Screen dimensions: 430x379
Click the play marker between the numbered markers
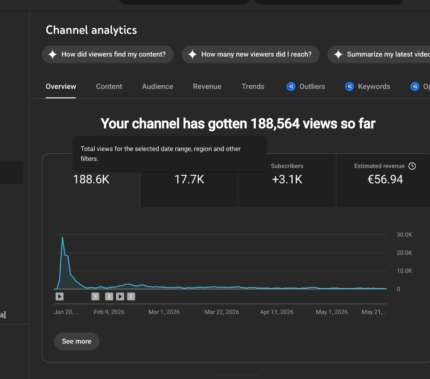pyautogui.click(x=120, y=296)
